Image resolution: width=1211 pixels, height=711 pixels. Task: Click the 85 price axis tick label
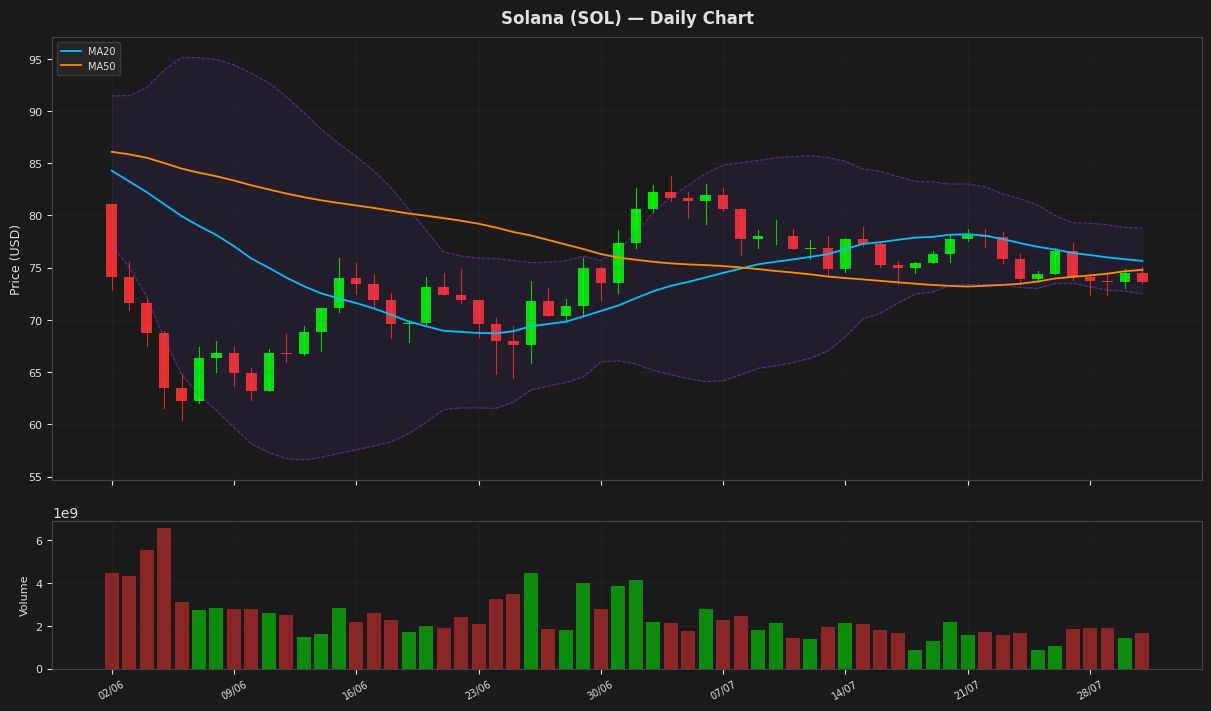pyautogui.click(x=35, y=164)
